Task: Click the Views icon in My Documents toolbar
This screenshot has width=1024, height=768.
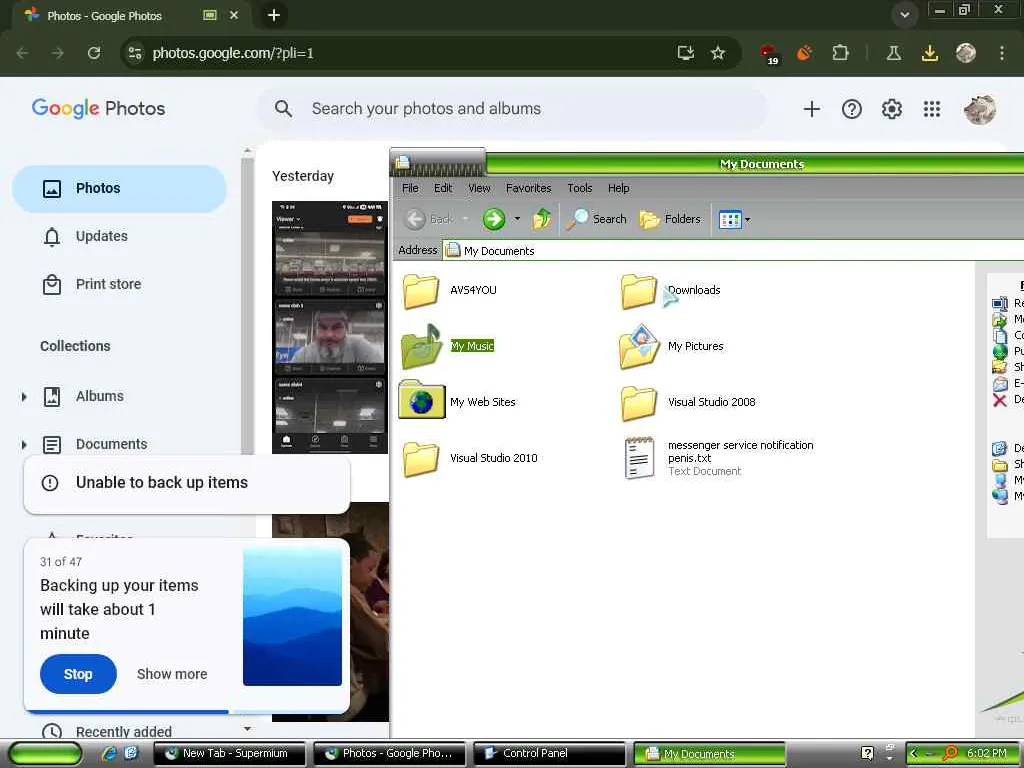Action: 729,219
